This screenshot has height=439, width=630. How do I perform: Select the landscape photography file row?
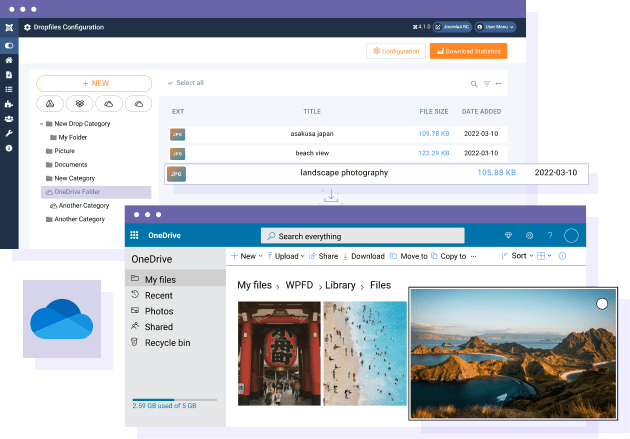tap(376, 174)
